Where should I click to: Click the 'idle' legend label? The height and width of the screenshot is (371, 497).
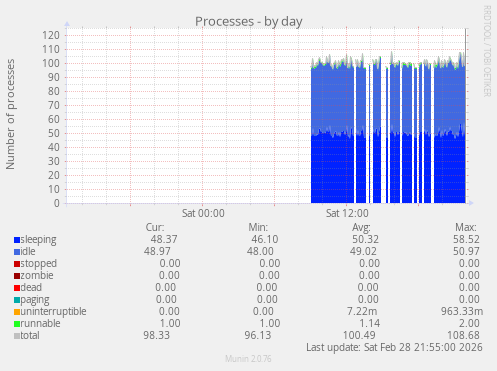click(28, 251)
